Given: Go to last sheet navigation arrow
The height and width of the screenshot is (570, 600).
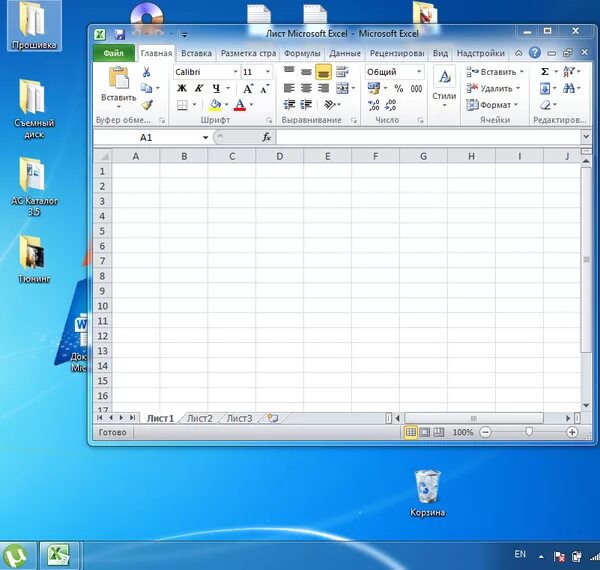Looking at the screenshot, I should click(132, 418).
